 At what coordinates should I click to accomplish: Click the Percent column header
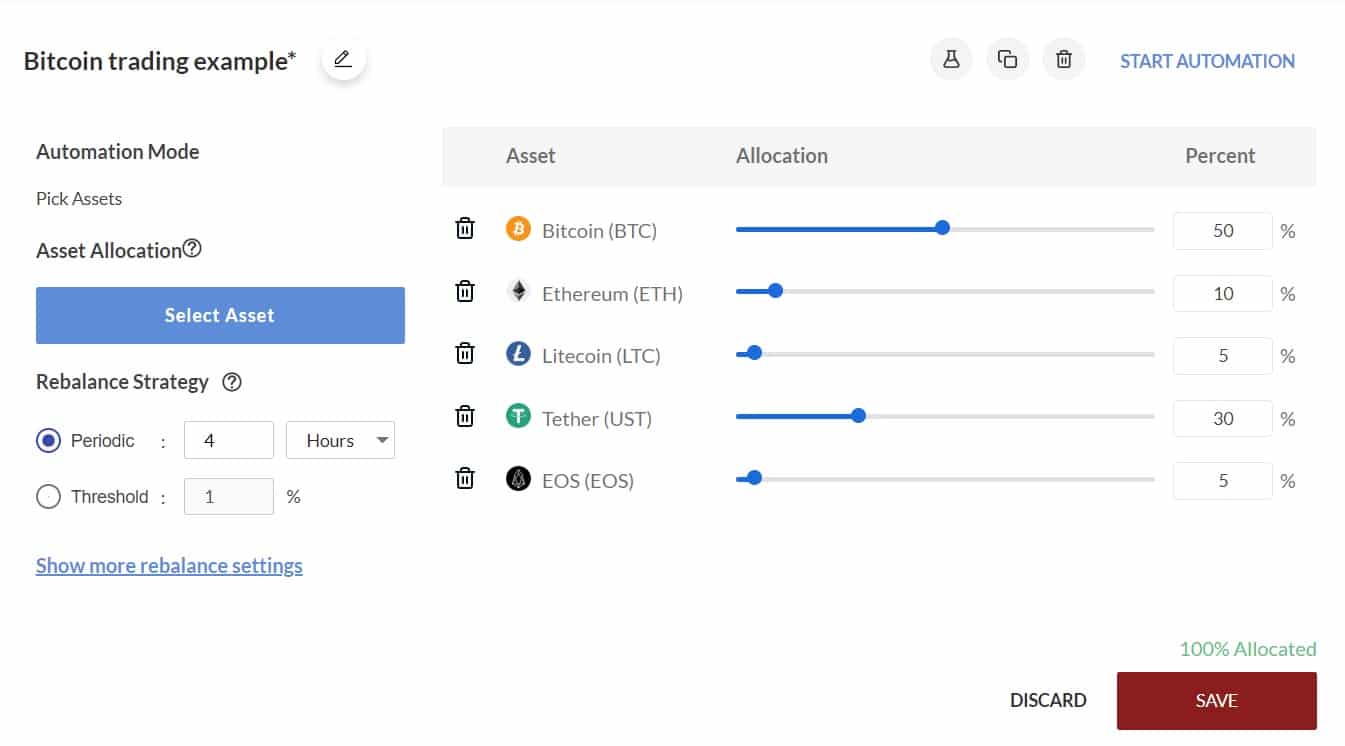click(1220, 156)
